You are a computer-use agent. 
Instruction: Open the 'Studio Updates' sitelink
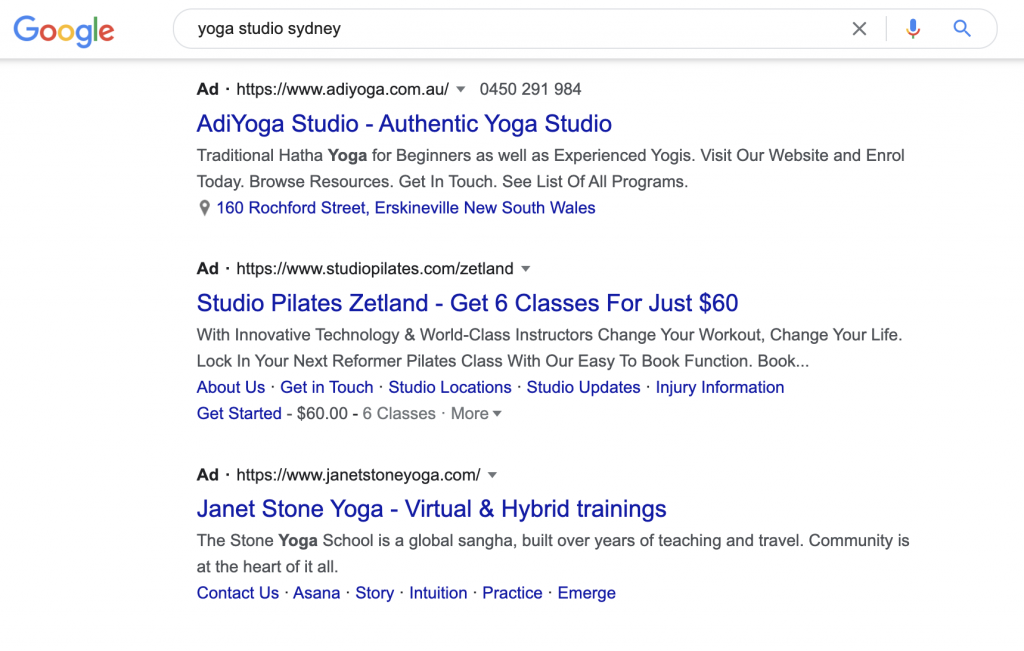(583, 387)
